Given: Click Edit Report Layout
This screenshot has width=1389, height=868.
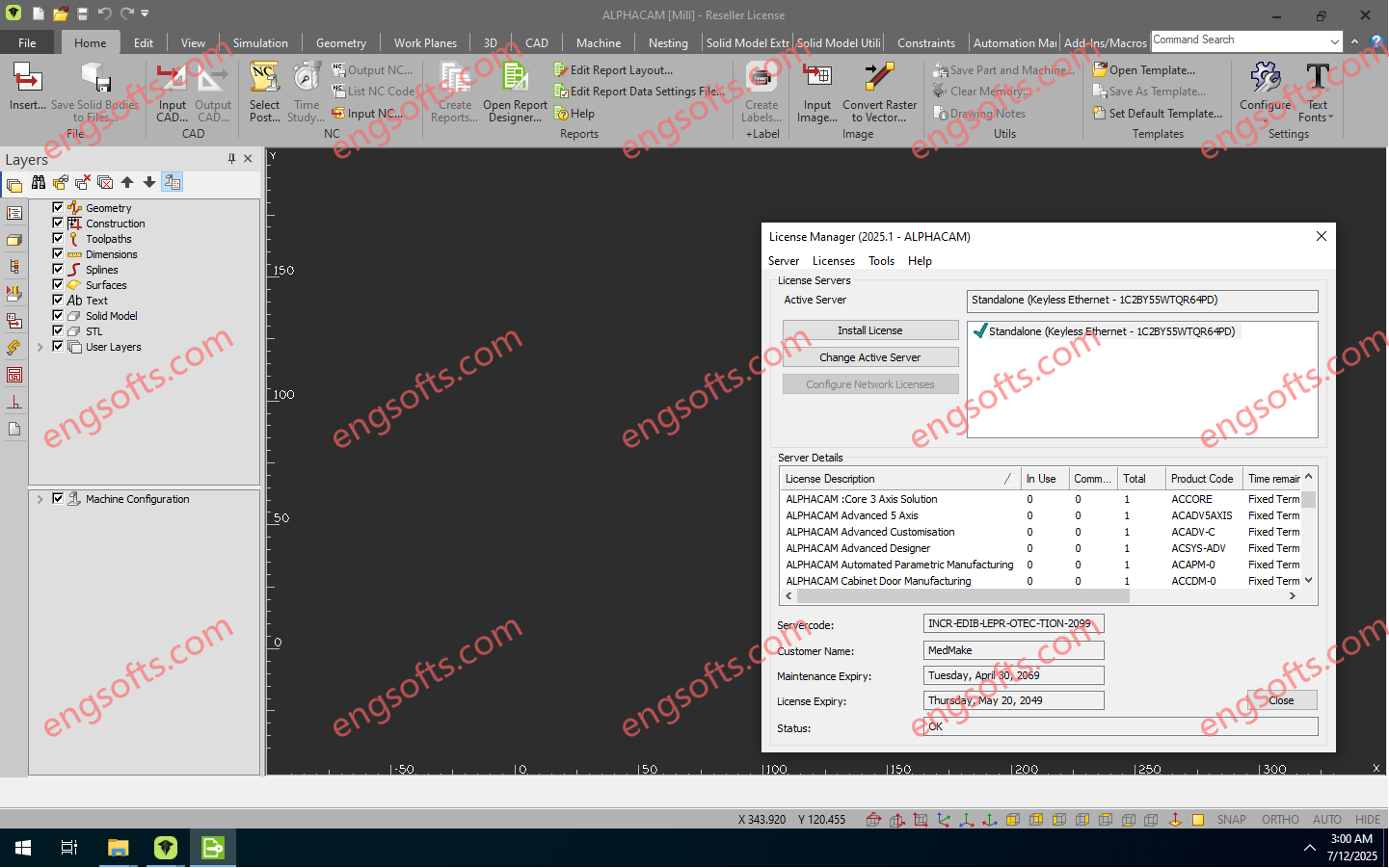Looking at the screenshot, I should click(613, 70).
